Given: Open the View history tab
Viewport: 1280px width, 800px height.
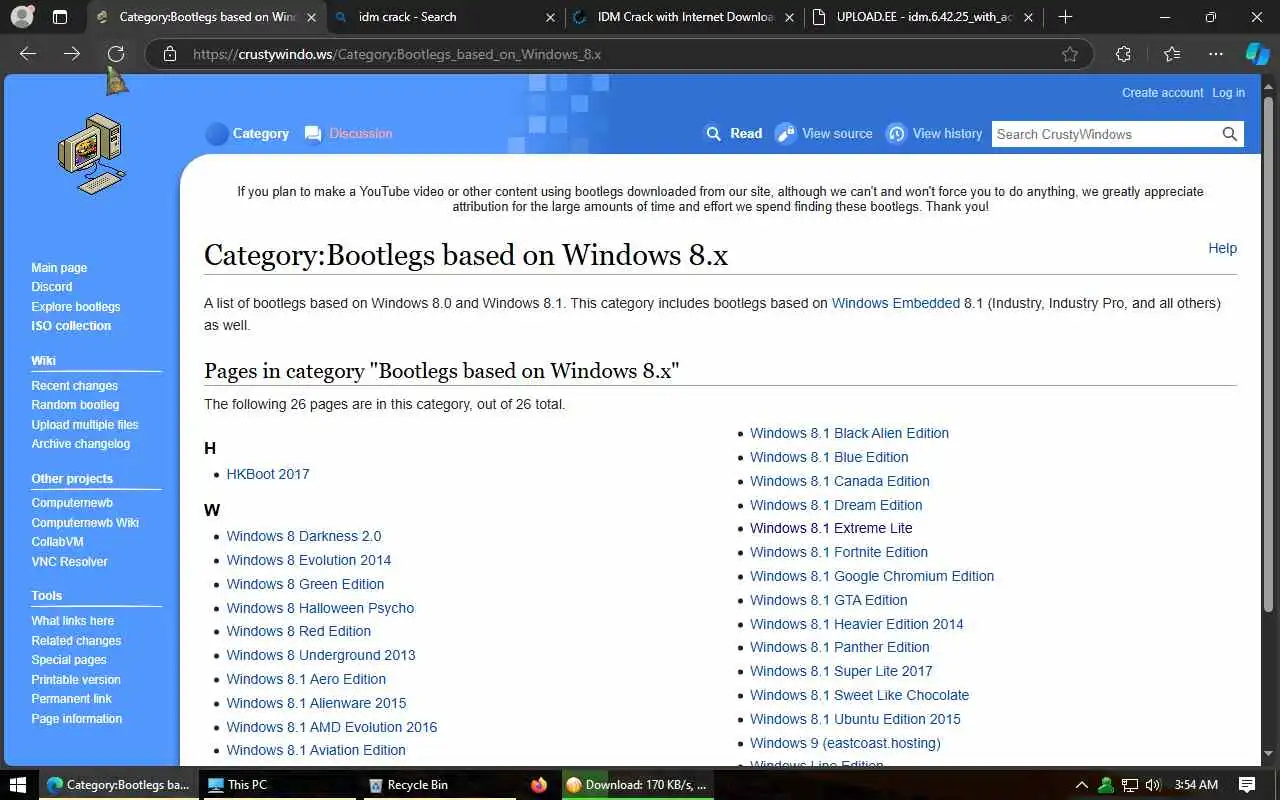Looking at the screenshot, I should coord(934,133).
